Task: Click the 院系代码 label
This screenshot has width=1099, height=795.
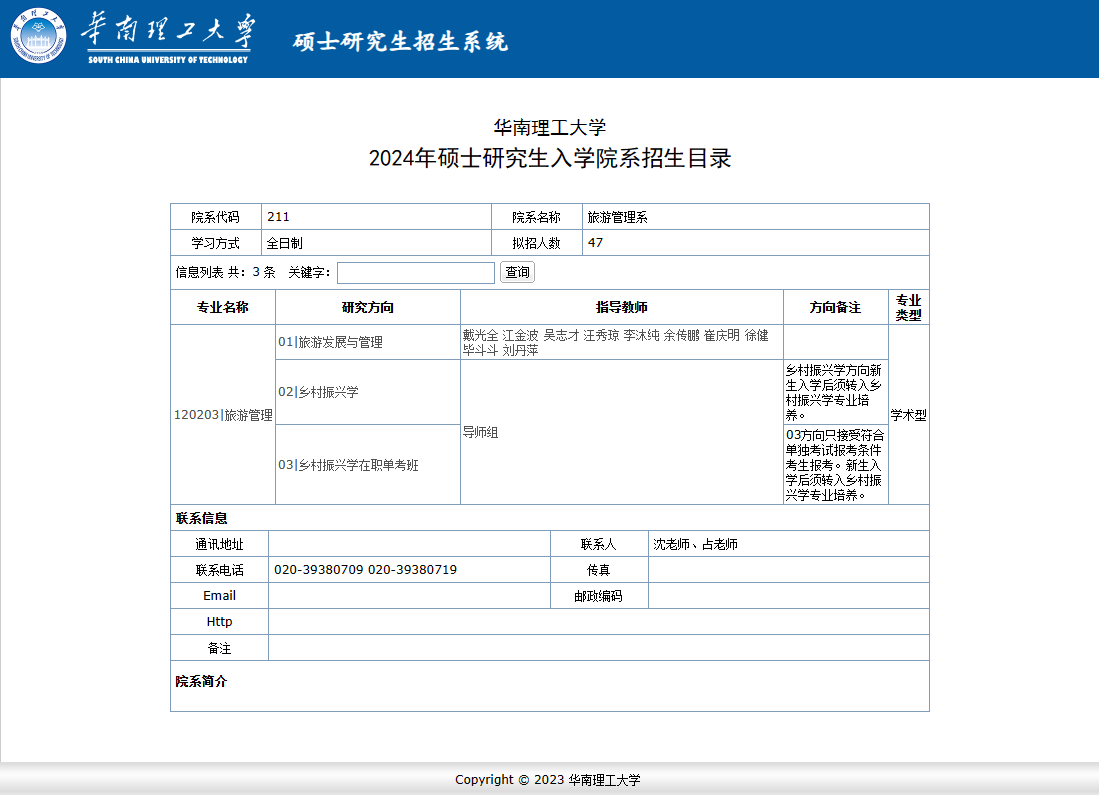Action: point(215,217)
